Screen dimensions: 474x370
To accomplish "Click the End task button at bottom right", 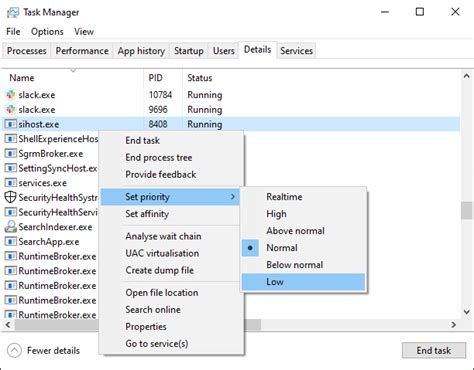I will tap(434, 351).
